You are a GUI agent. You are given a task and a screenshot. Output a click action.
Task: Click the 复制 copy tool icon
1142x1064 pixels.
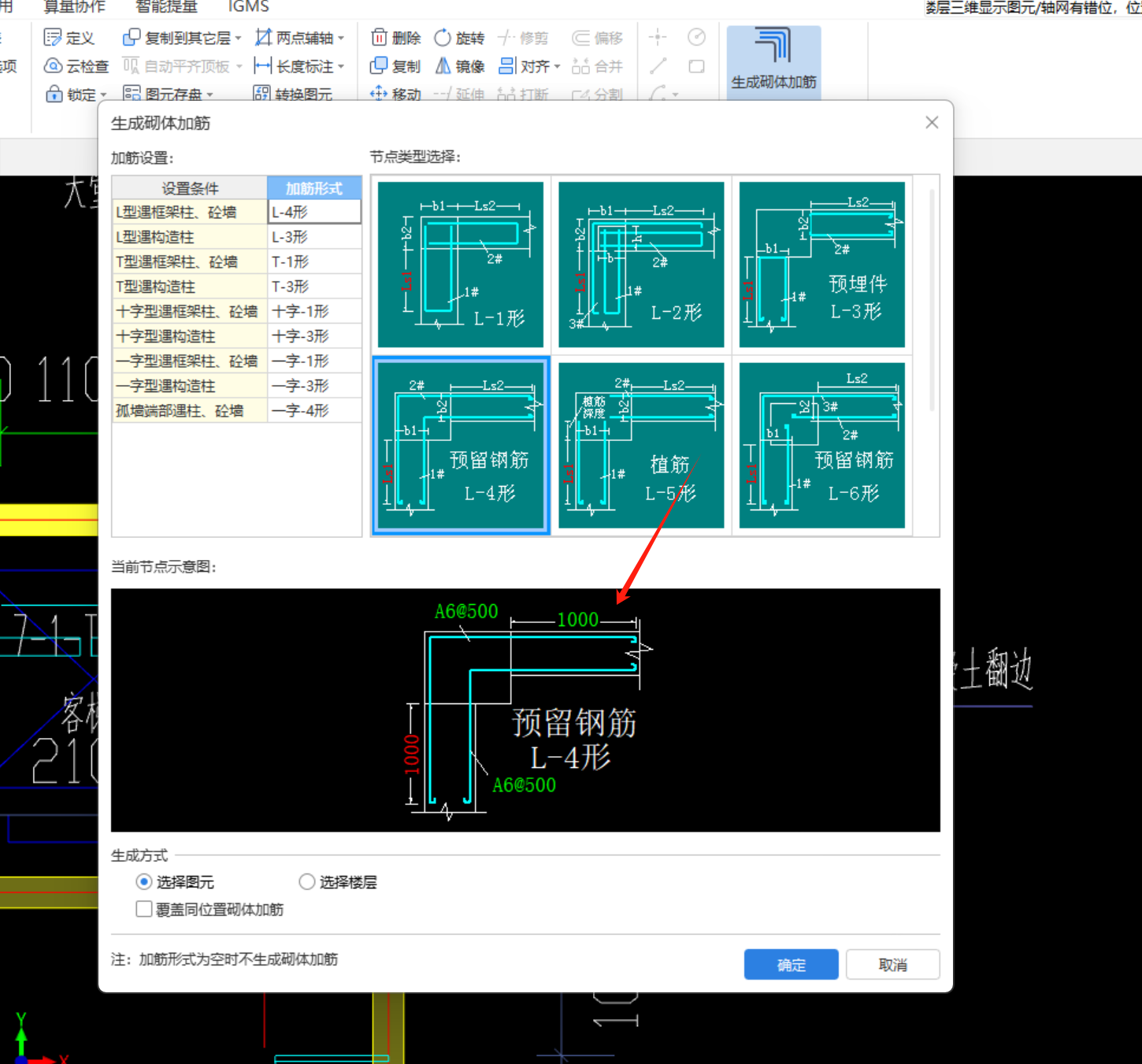[379, 66]
